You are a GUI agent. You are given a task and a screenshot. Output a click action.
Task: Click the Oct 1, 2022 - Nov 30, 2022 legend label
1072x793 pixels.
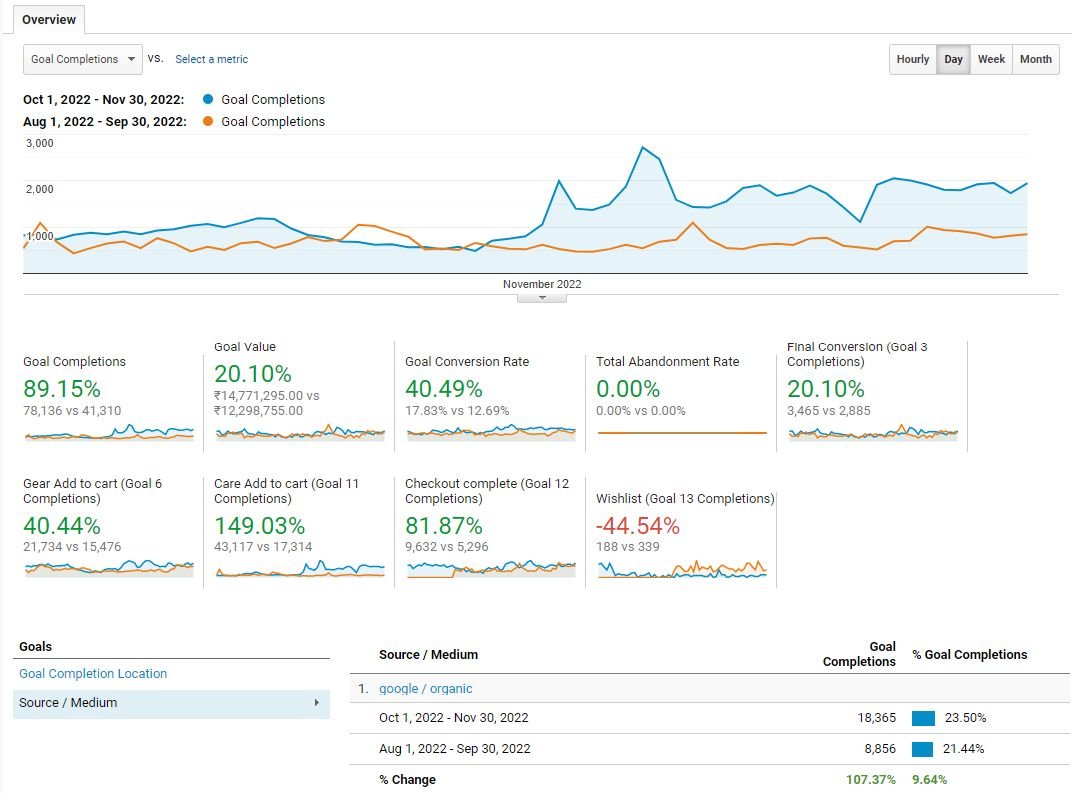click(x=104, y=99)
